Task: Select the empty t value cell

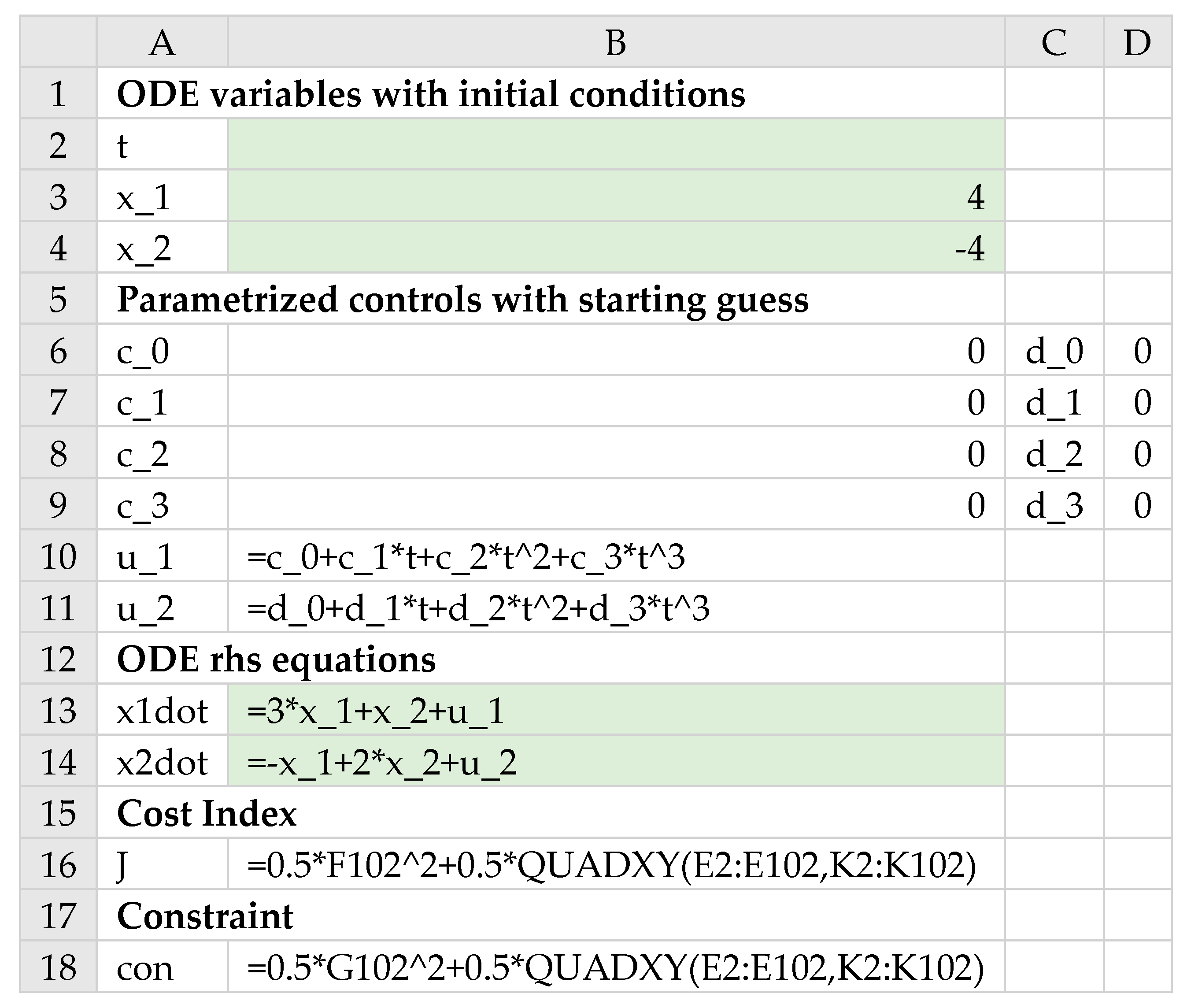Action: pyautogui.click(x=615, y=145)
